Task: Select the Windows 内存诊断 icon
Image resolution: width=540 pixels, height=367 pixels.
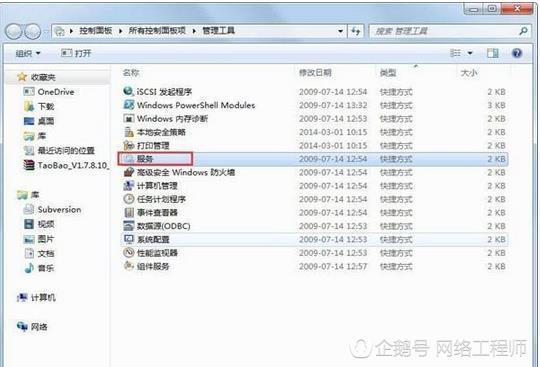Action: tap(128, 118)
